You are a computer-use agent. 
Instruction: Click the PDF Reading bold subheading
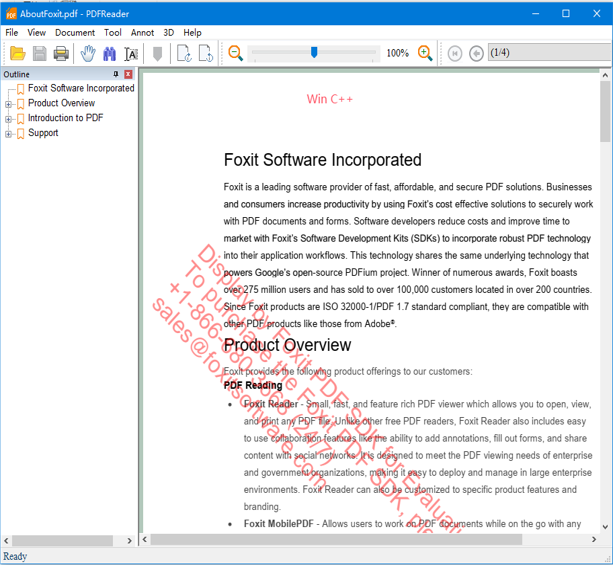click(x=253, y=386)
